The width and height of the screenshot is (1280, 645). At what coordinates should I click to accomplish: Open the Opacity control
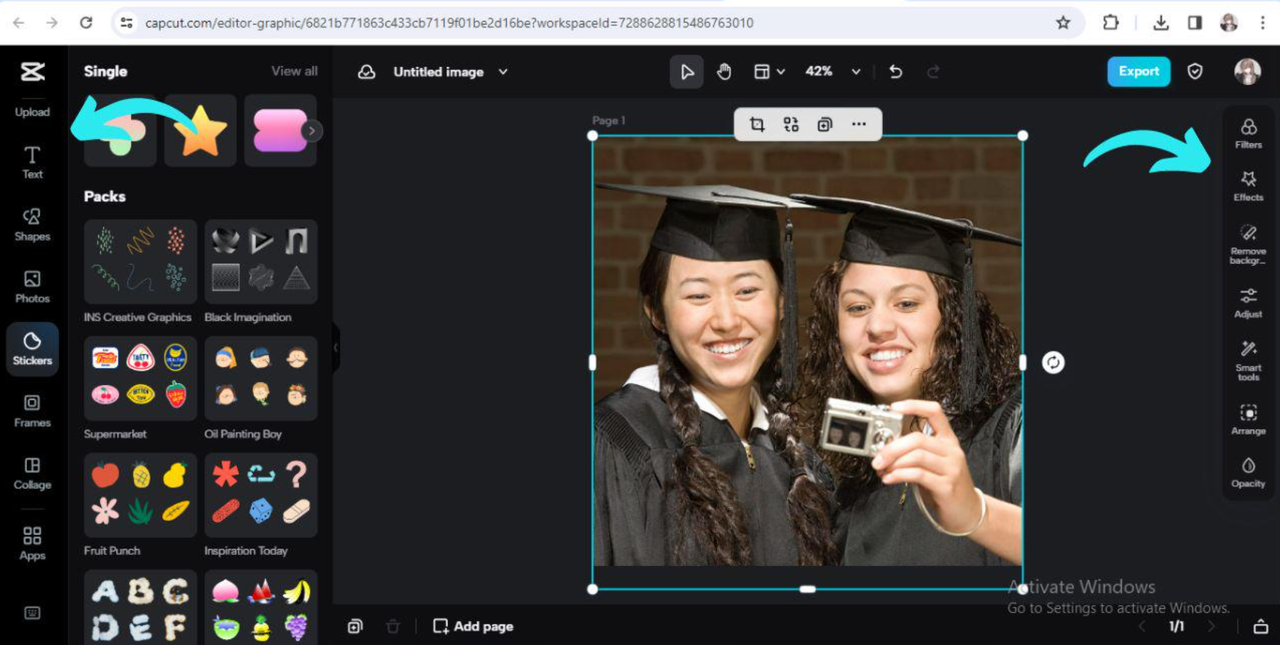(1248, 473)
